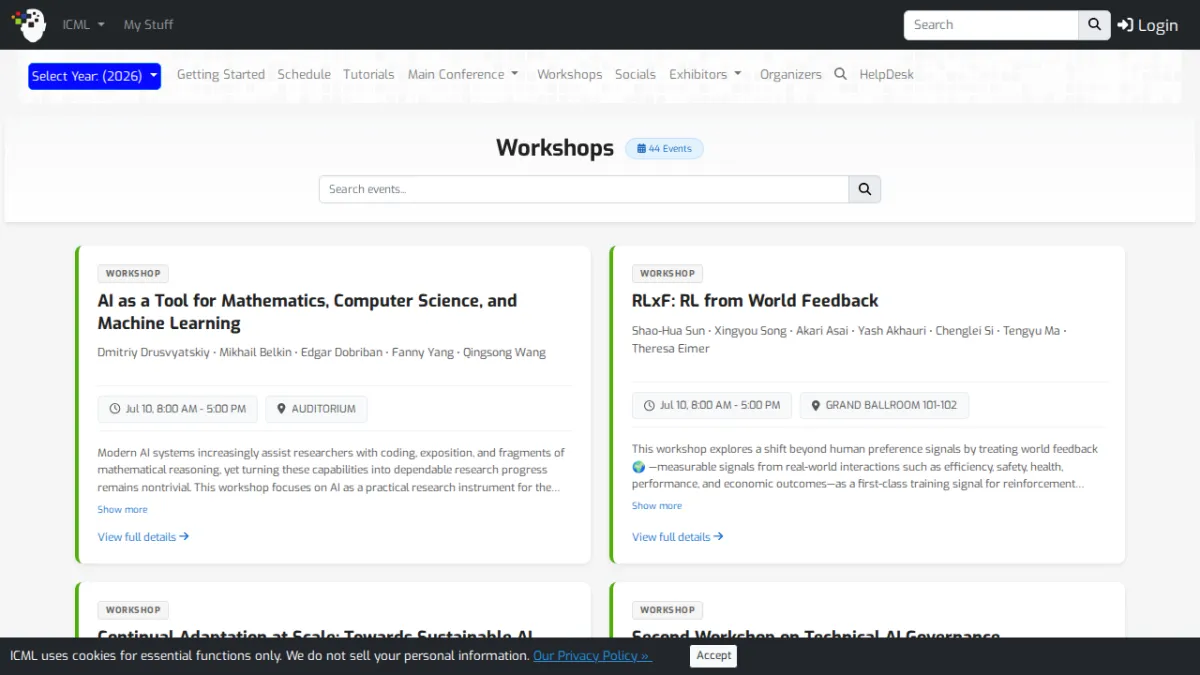This screenshot has height=675, width=1200.
Task: Click the Workshops page heading
Action: [x=555, y=148]
